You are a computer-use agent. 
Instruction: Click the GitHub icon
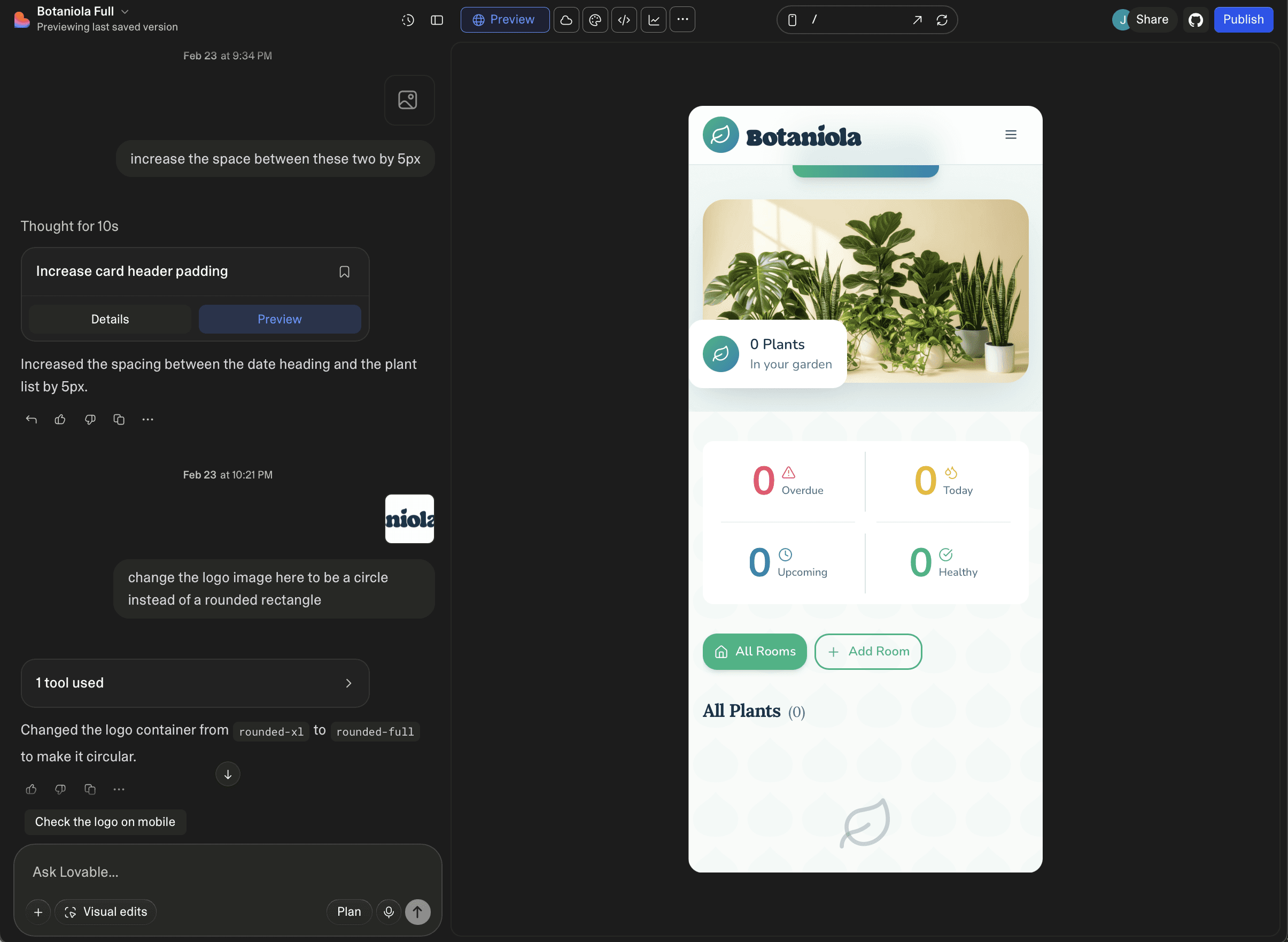click(x=1195, y=20)
